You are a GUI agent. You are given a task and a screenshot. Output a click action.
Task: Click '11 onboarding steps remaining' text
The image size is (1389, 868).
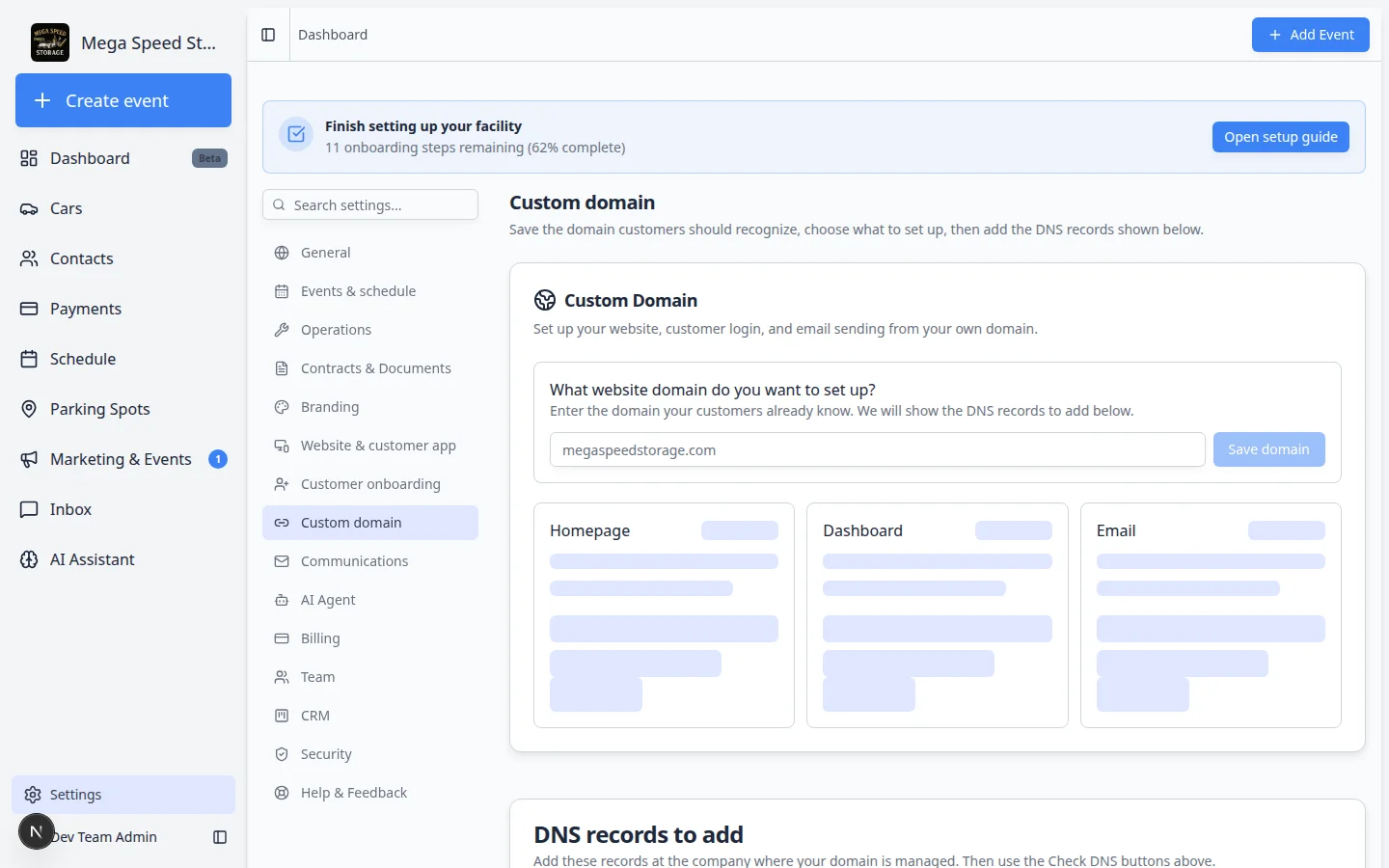pos(423,148)
